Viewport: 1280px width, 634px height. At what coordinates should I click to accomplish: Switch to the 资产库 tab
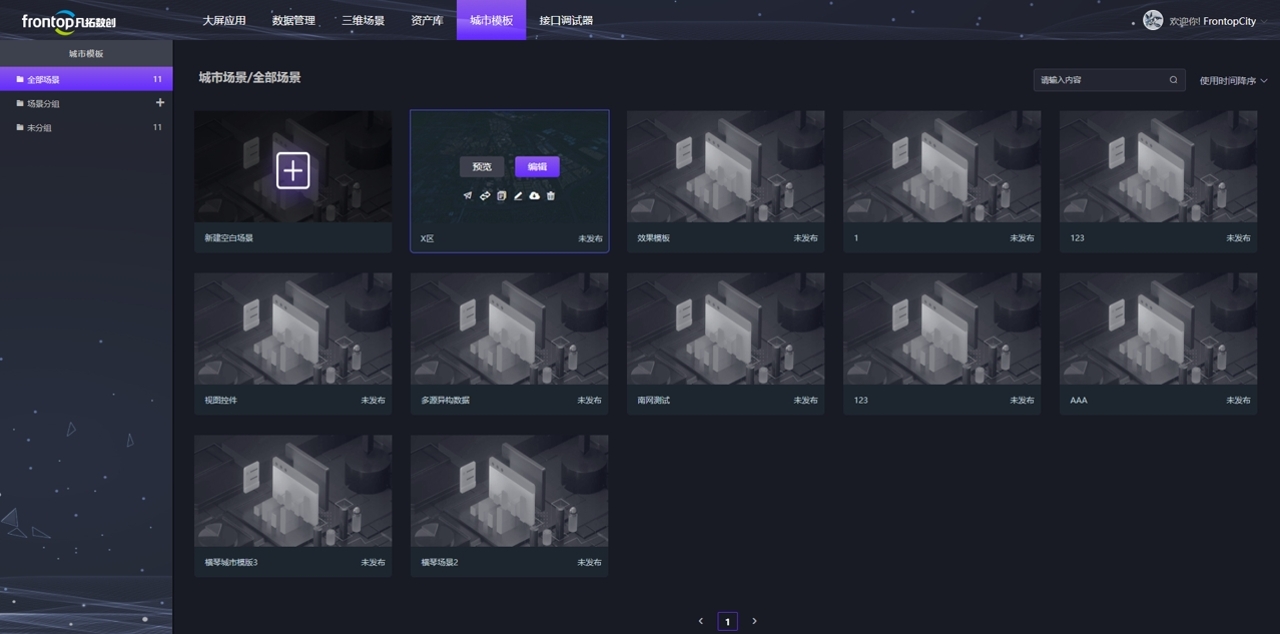coord(427,20)
